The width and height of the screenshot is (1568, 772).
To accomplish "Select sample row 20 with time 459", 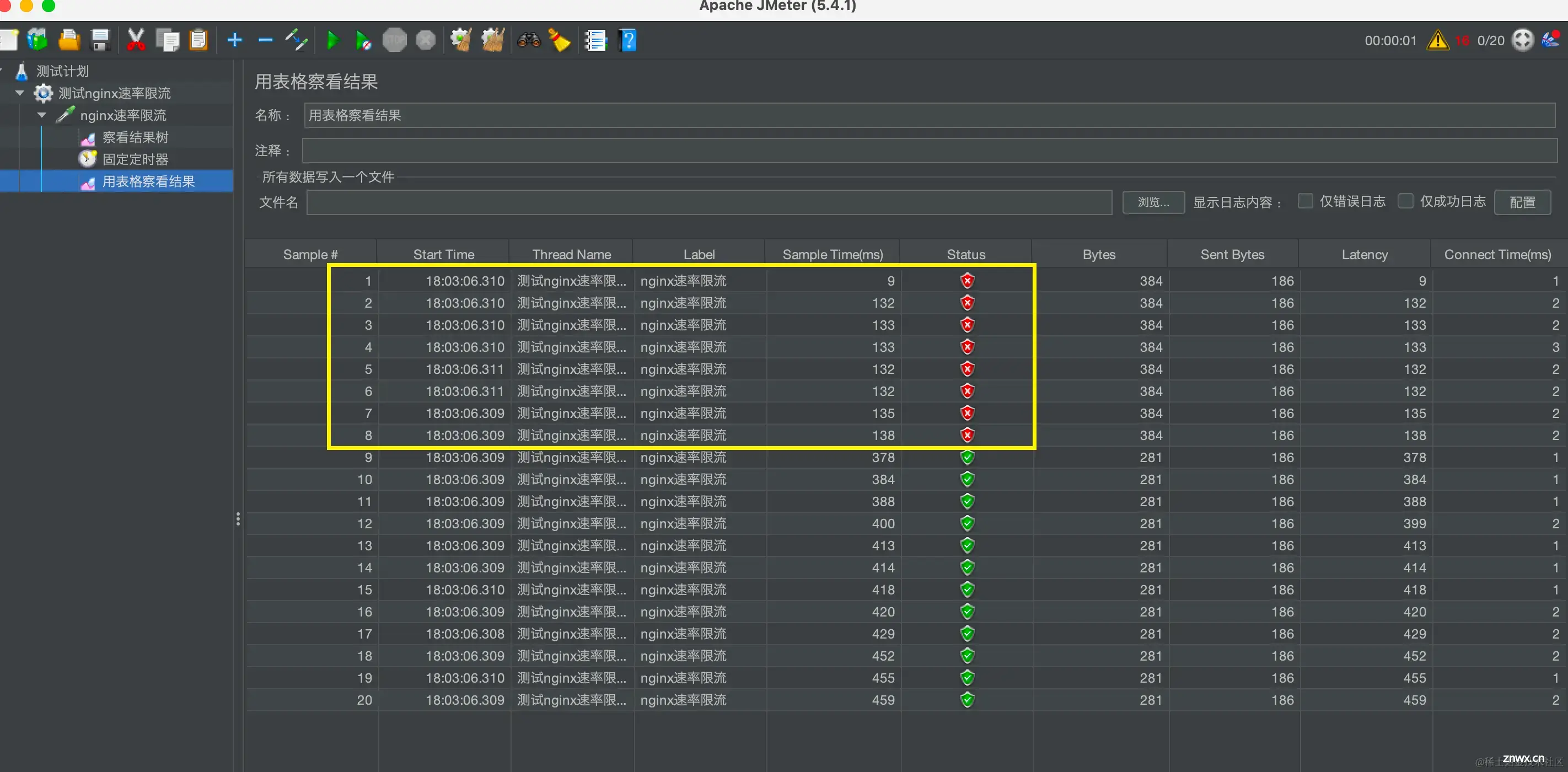I will click(x=905, y=700).
